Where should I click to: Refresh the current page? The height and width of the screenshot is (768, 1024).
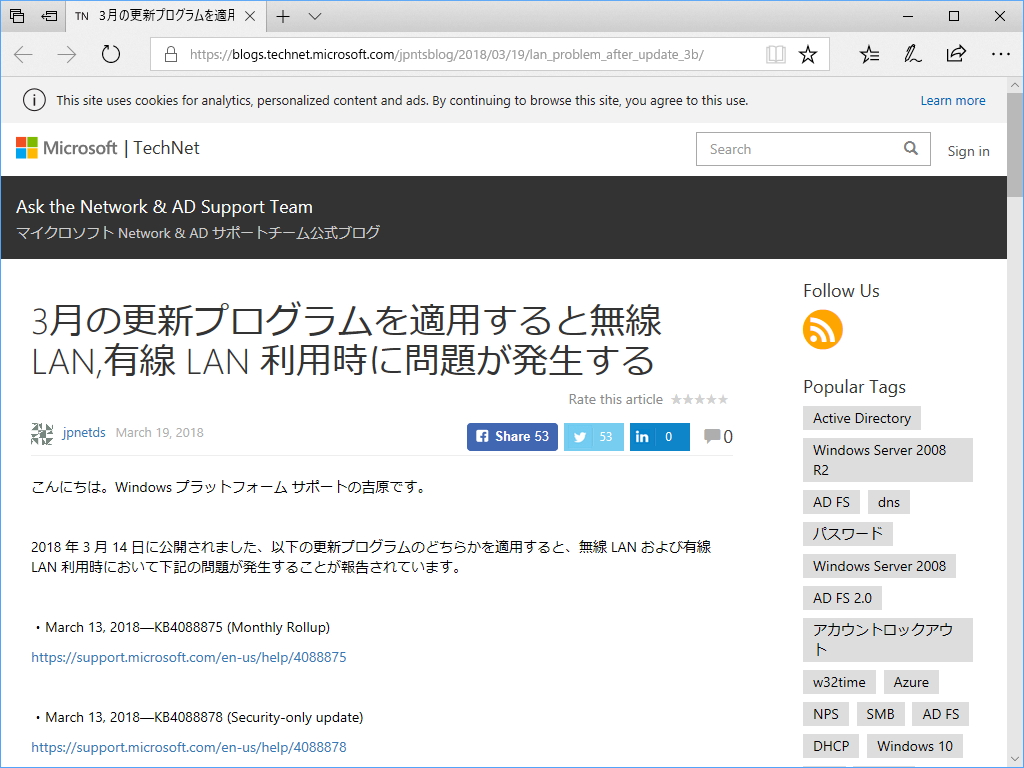click(110, 54)
